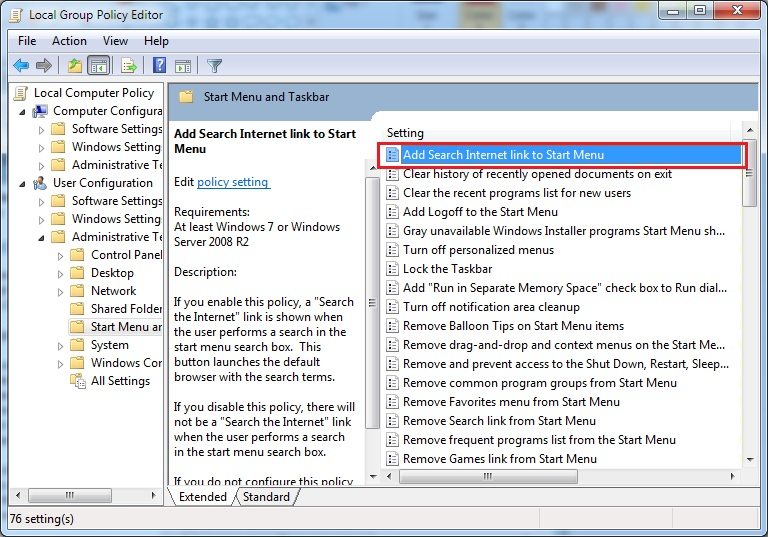This screenshot has width=768, height=537.
Task: Click the Computer Configuration computer icon
Action: coord(40,111)
